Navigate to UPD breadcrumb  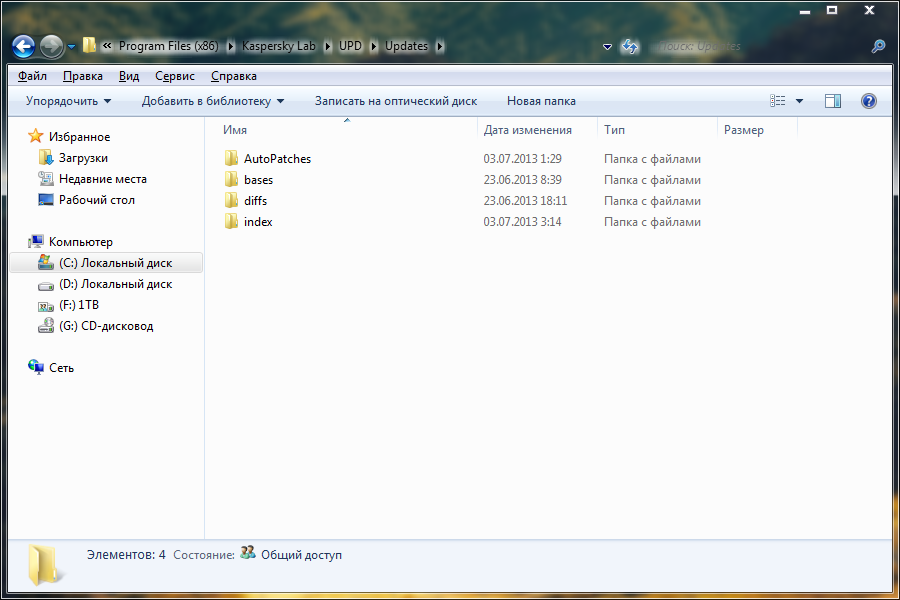point(350,46)
